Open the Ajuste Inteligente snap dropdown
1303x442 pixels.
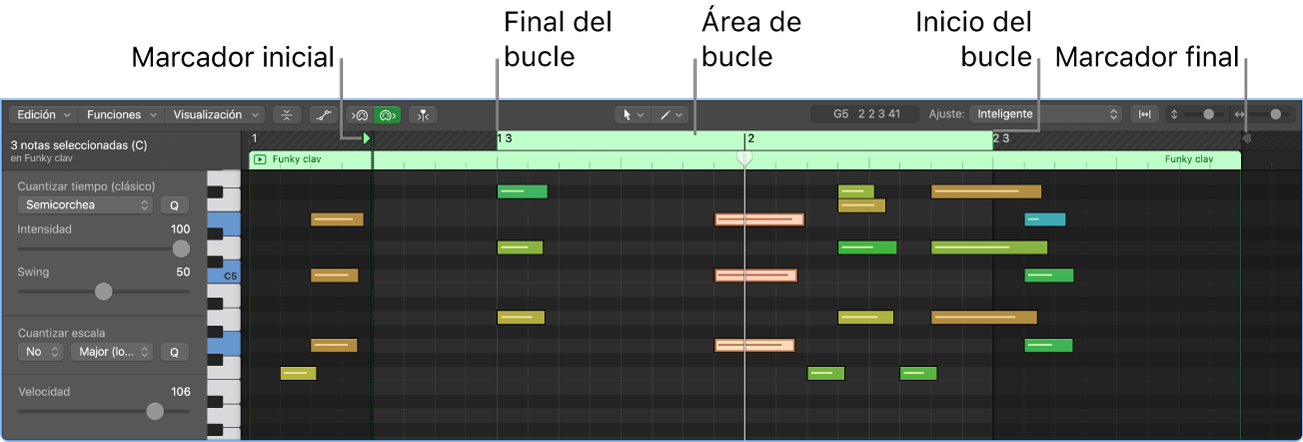click(1045, 115)
